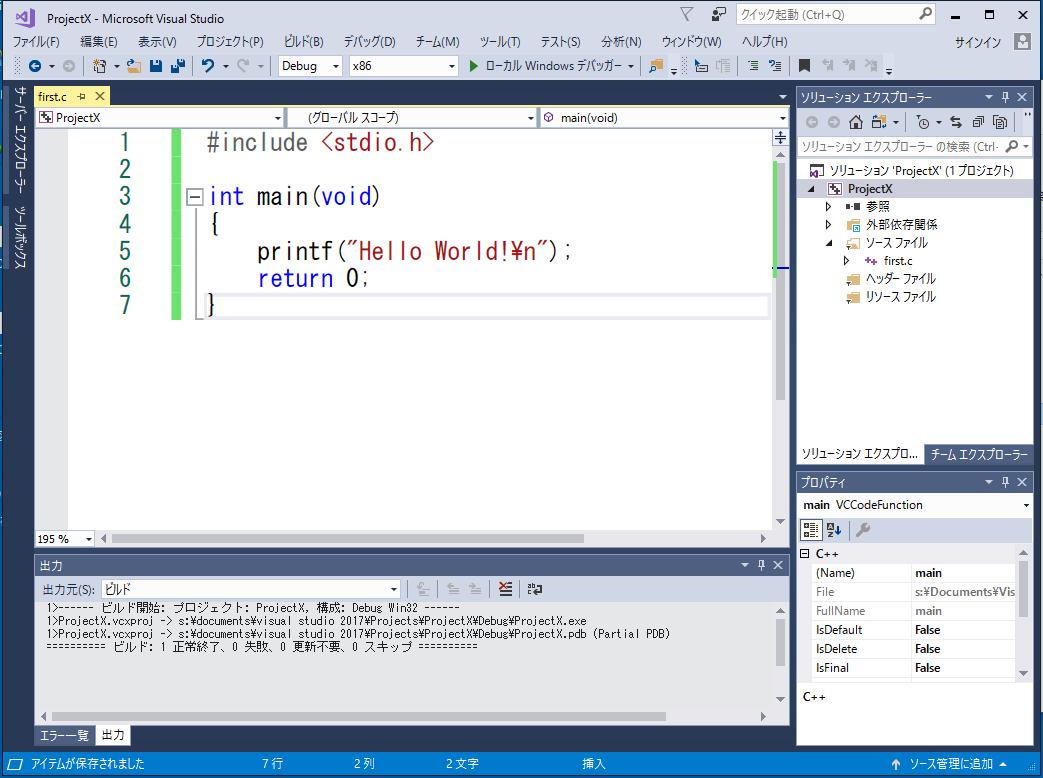Click the New Project icon
Screen dimensions: 1043x778
(x=100, y=66)
